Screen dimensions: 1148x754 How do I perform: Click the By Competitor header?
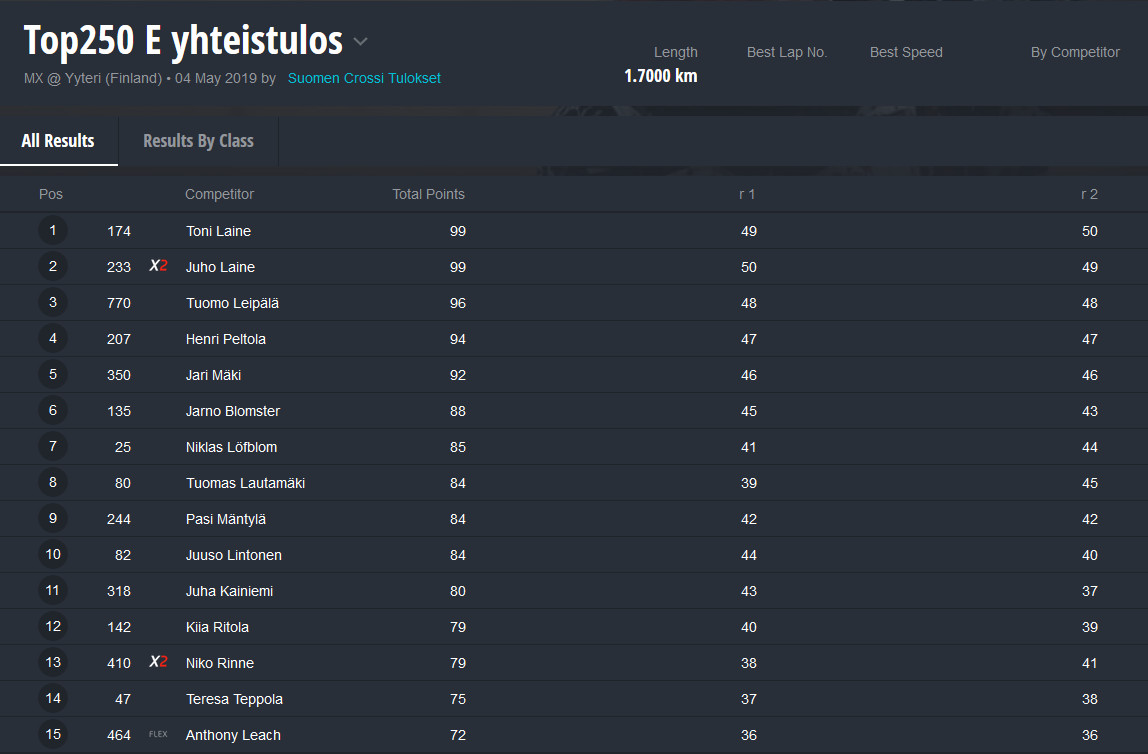coord(1075,52)
